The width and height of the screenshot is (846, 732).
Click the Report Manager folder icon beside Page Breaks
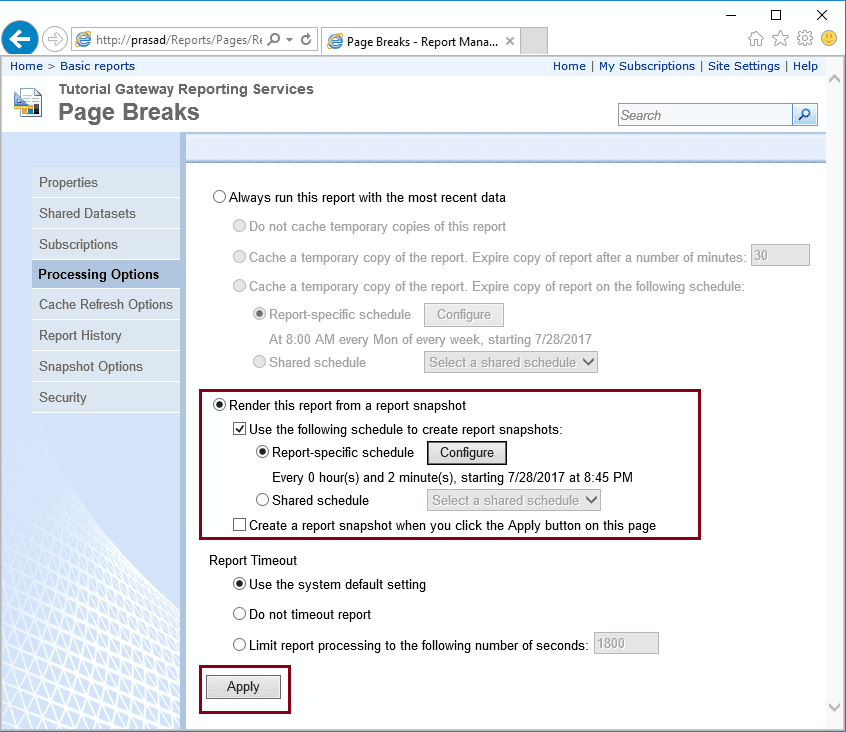(27, 102)
